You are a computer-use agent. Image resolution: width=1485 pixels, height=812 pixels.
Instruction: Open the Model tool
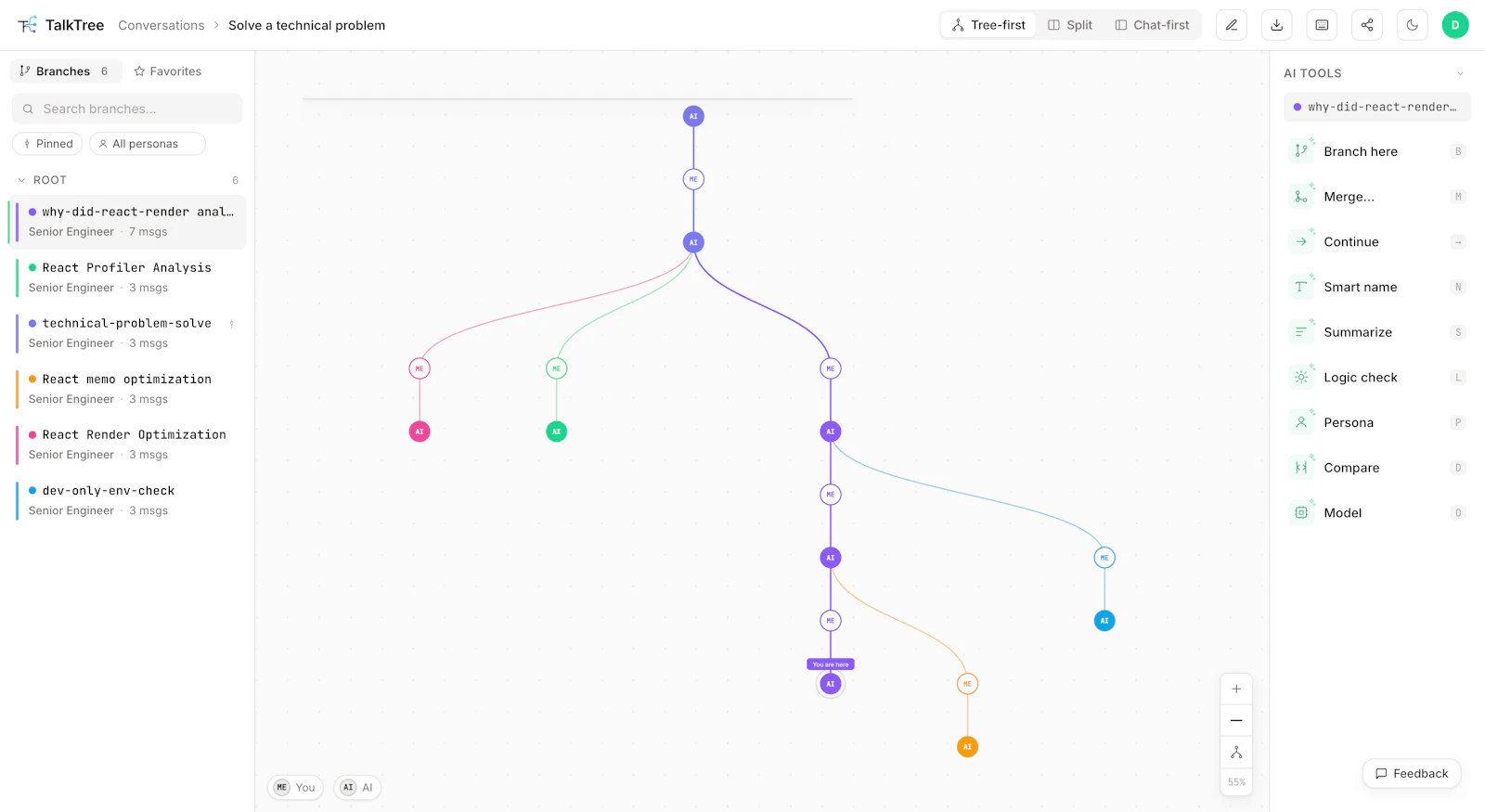(1377, 513)
